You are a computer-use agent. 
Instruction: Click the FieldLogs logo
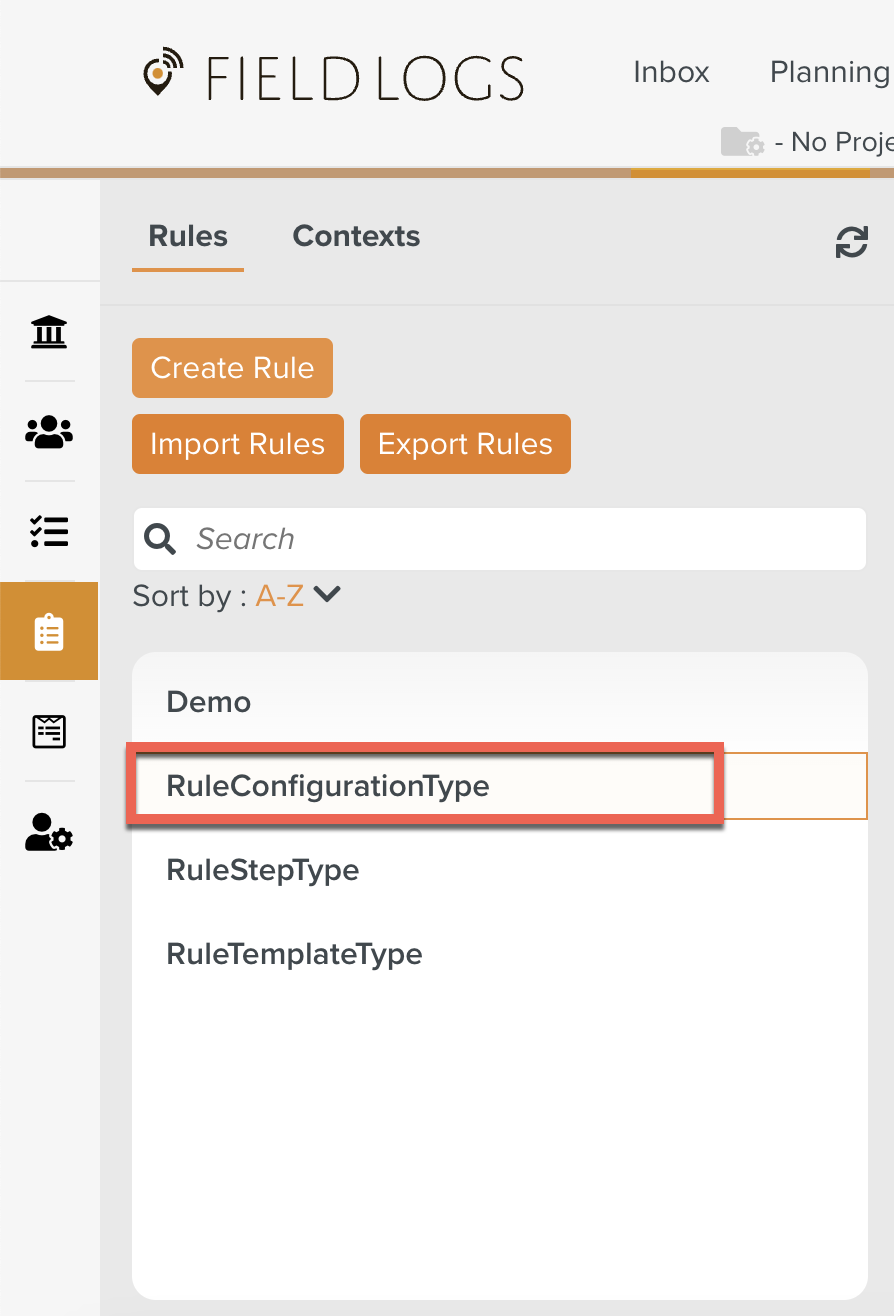pyautogui.click(x=334, y=77)
